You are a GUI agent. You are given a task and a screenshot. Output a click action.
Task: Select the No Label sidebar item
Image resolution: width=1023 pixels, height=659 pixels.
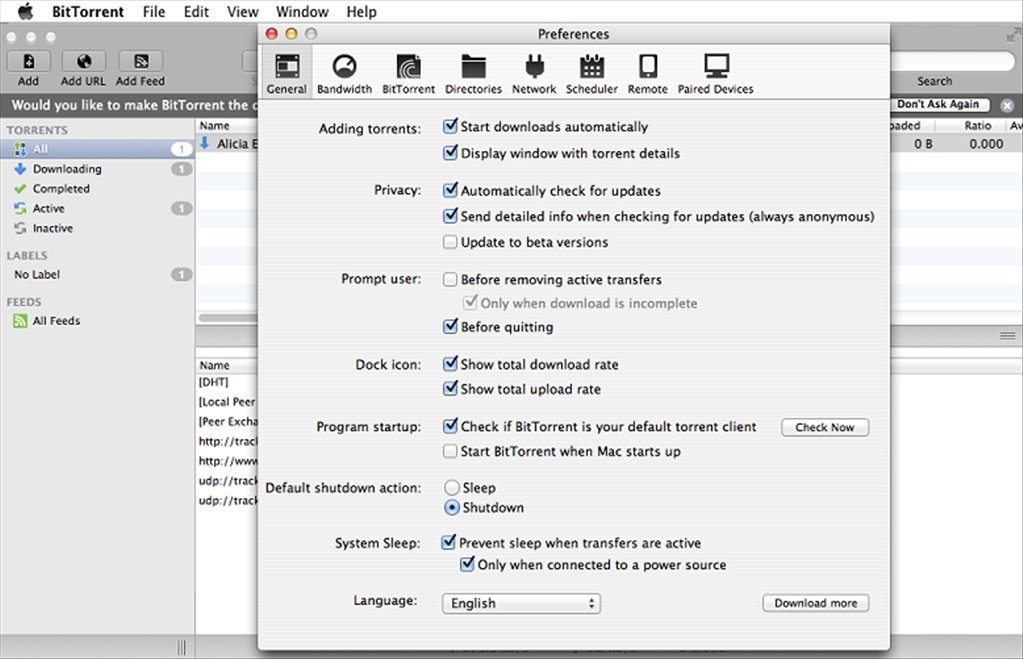click(97, 275)
